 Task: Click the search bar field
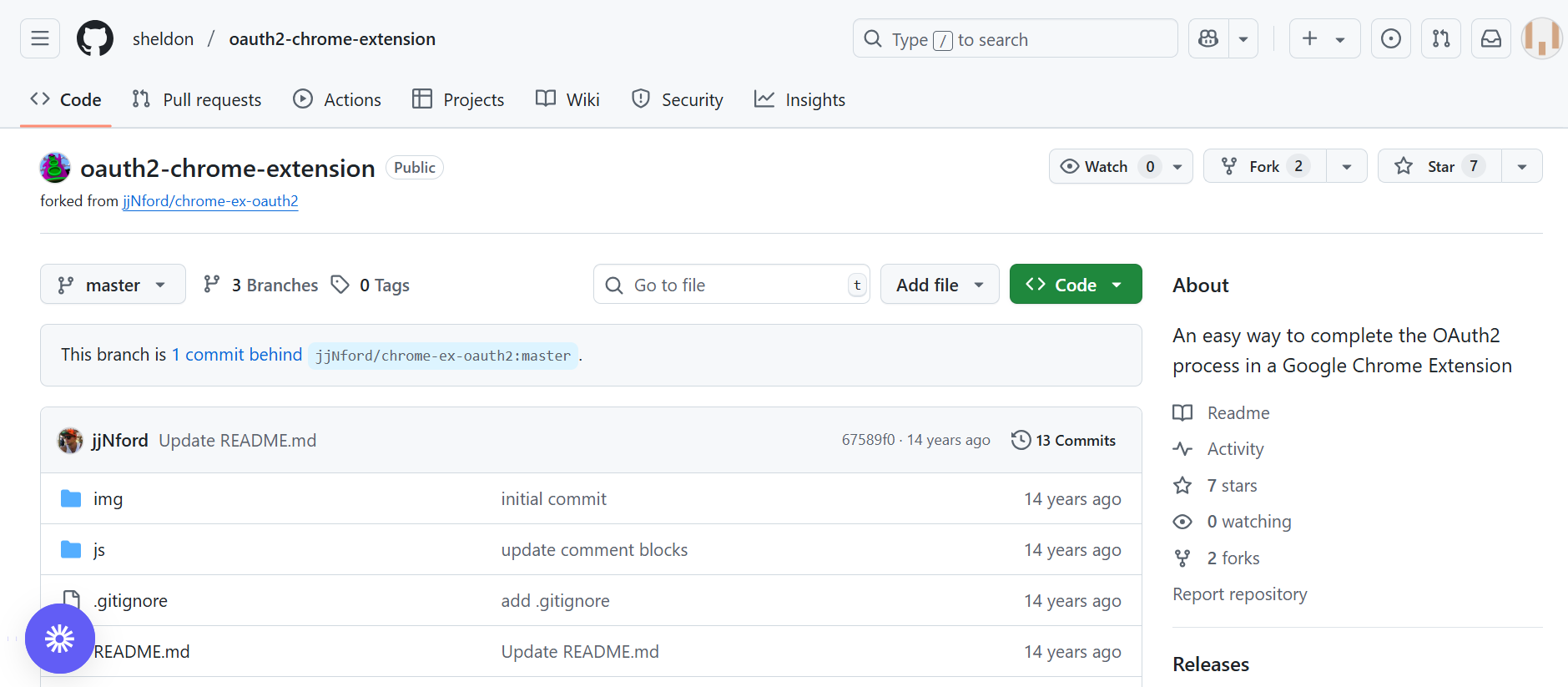[1015, 38]
